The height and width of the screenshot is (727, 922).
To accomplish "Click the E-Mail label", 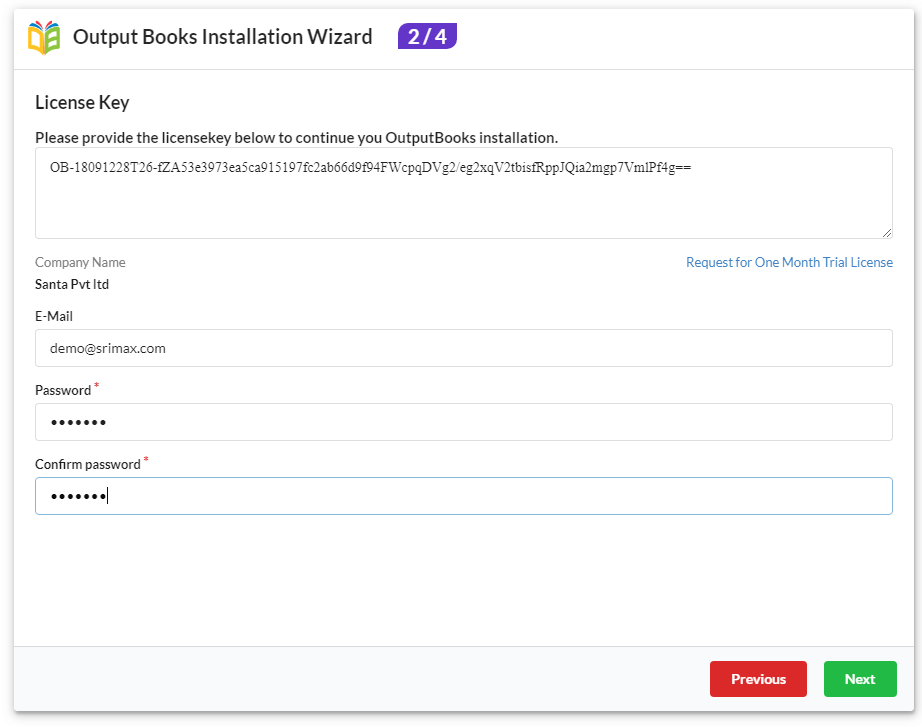I will (x=54, y=316).
